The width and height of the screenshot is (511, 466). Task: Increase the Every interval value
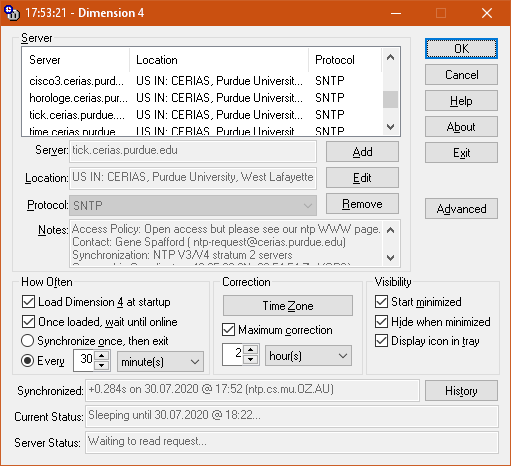[102, 355]
